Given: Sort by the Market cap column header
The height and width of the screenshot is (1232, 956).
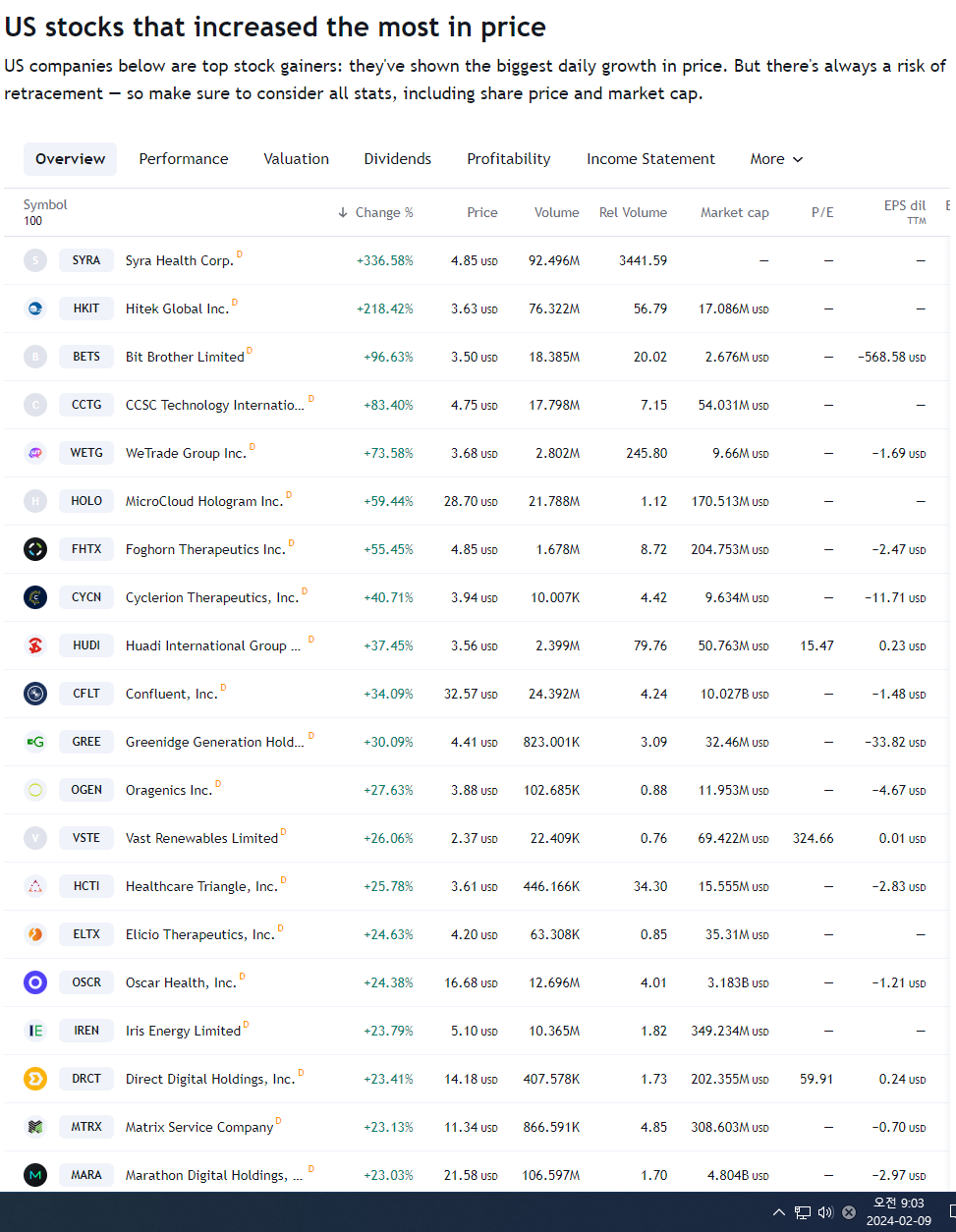Looking at the screenshot, I should coord(735,212).
